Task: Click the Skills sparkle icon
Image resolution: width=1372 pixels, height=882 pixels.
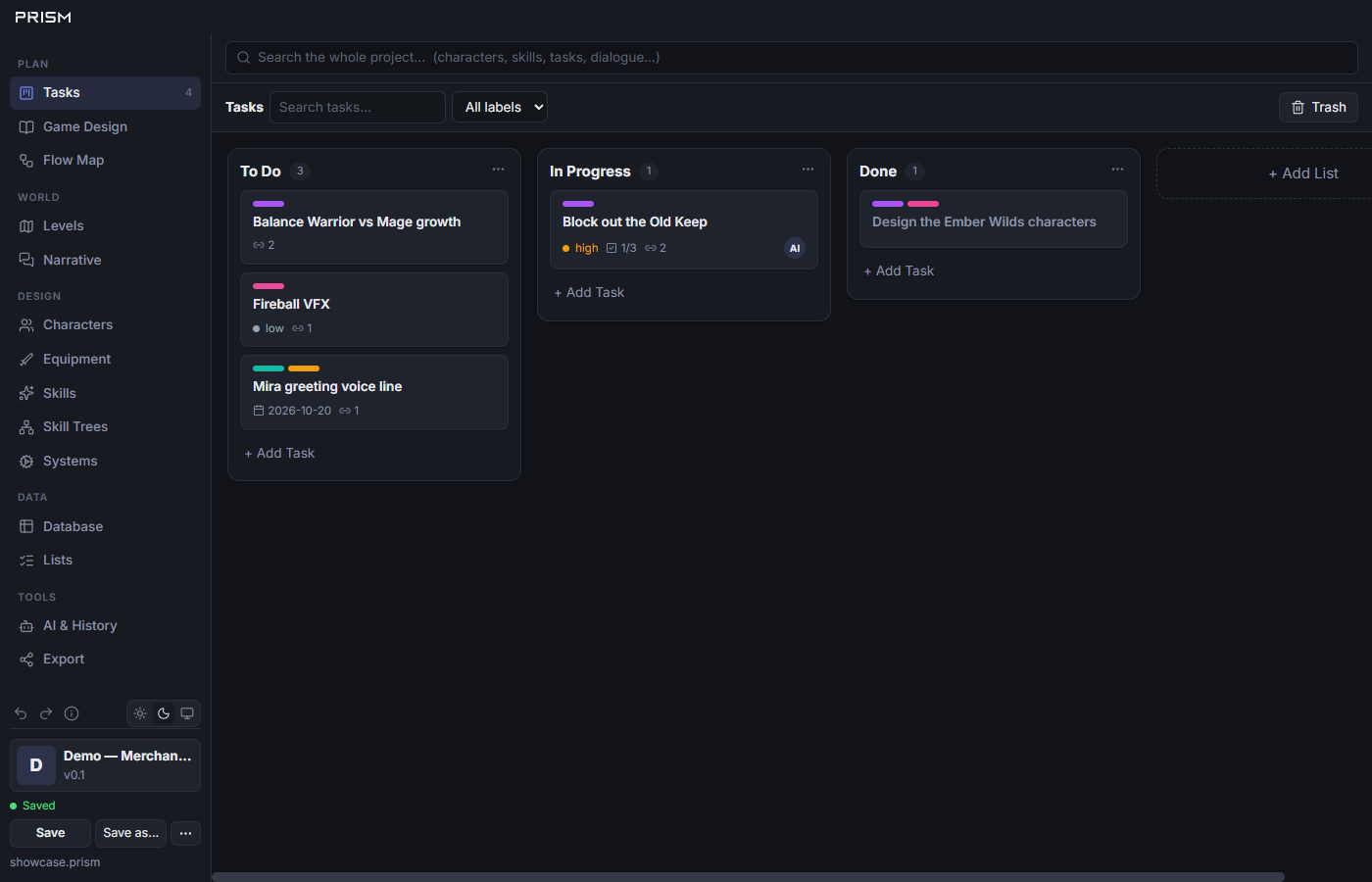Action: coord(26,393)
